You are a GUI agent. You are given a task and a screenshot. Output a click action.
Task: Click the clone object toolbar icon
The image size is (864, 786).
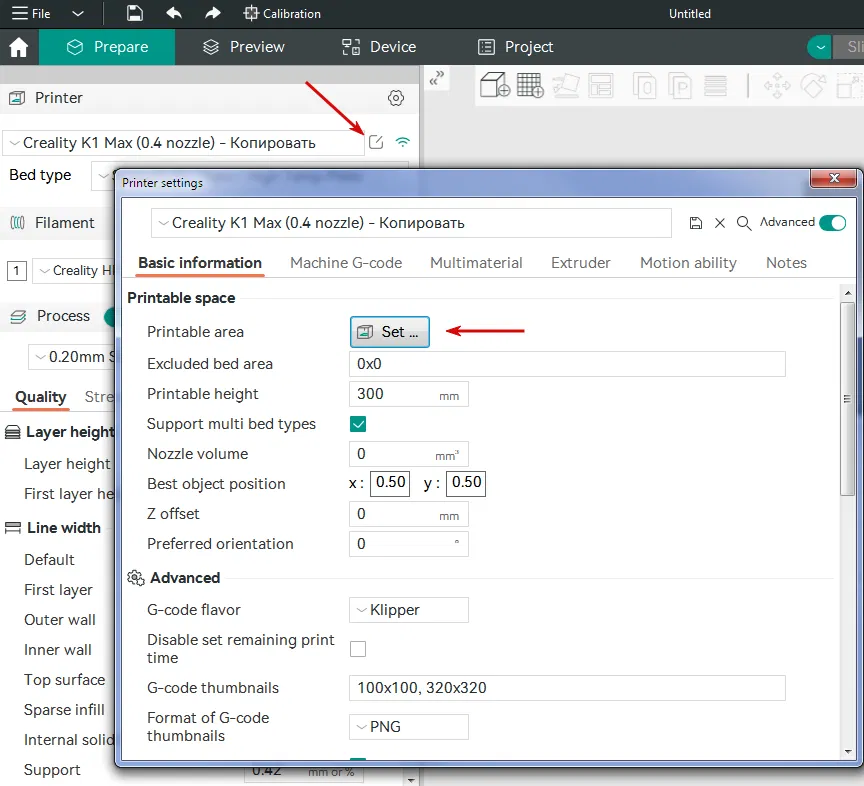644,86
